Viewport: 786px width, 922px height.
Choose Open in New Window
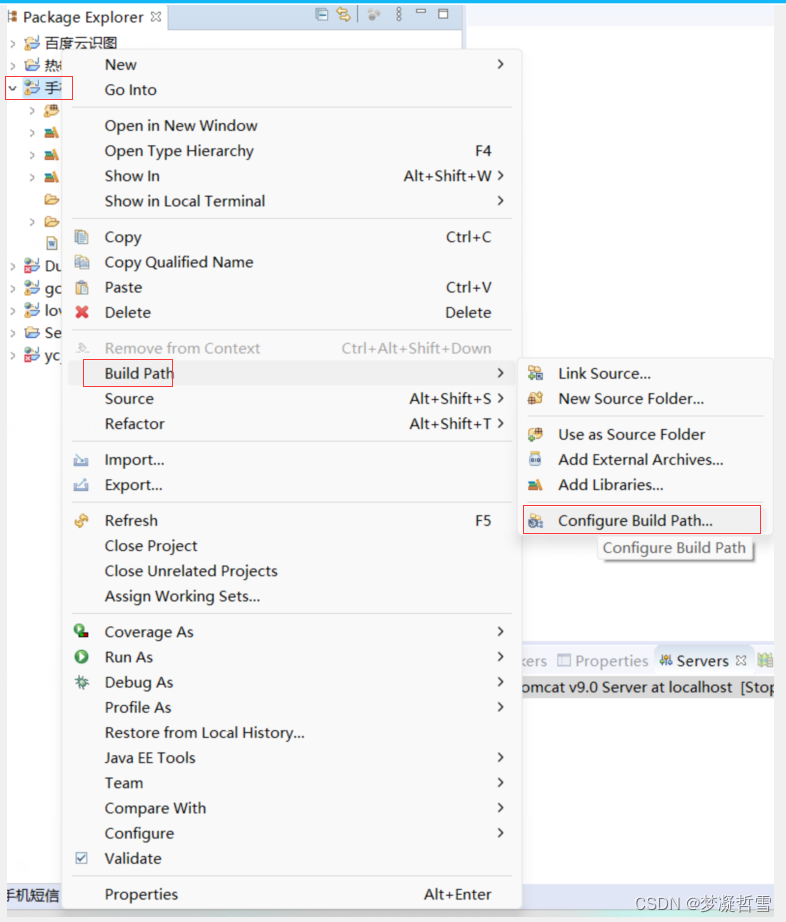click(292, 126)
